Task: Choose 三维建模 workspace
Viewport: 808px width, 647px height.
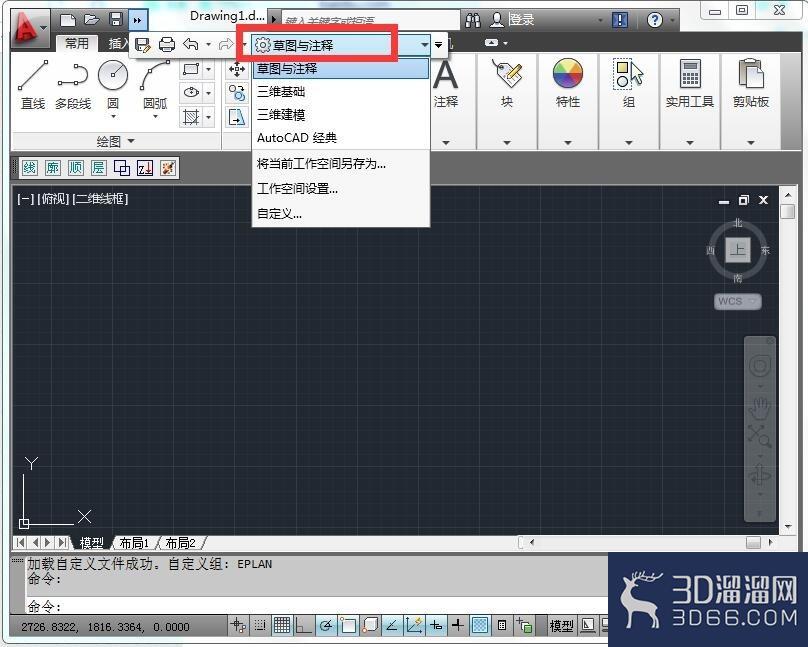Action: 341,115
